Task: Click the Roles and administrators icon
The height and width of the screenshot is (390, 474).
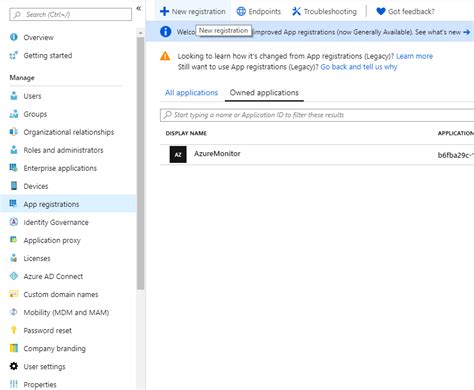Action: click(x=14, y=150)
